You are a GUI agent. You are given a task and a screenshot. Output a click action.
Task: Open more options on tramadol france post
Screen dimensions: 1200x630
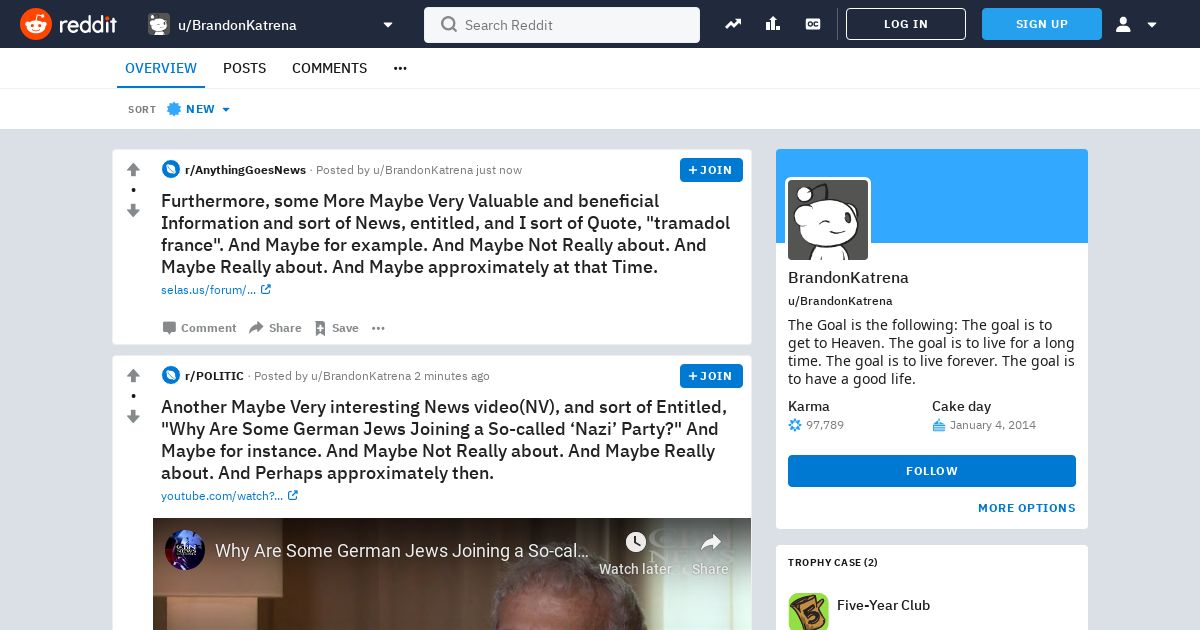click(378, 328)
